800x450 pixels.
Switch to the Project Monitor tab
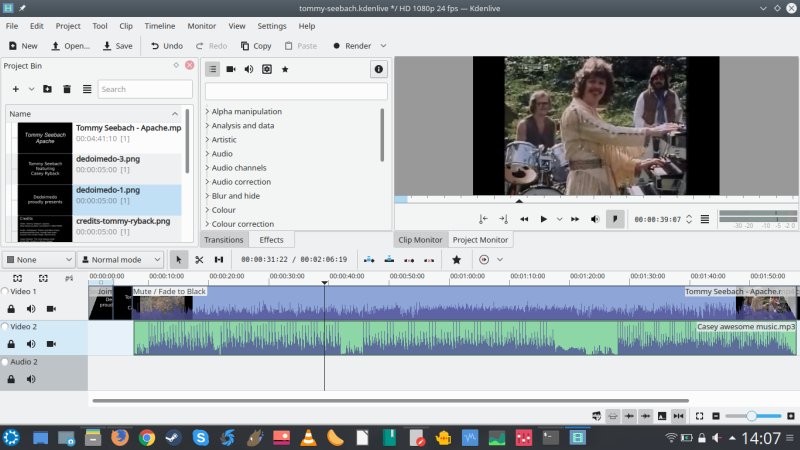[x=480, y=240]
